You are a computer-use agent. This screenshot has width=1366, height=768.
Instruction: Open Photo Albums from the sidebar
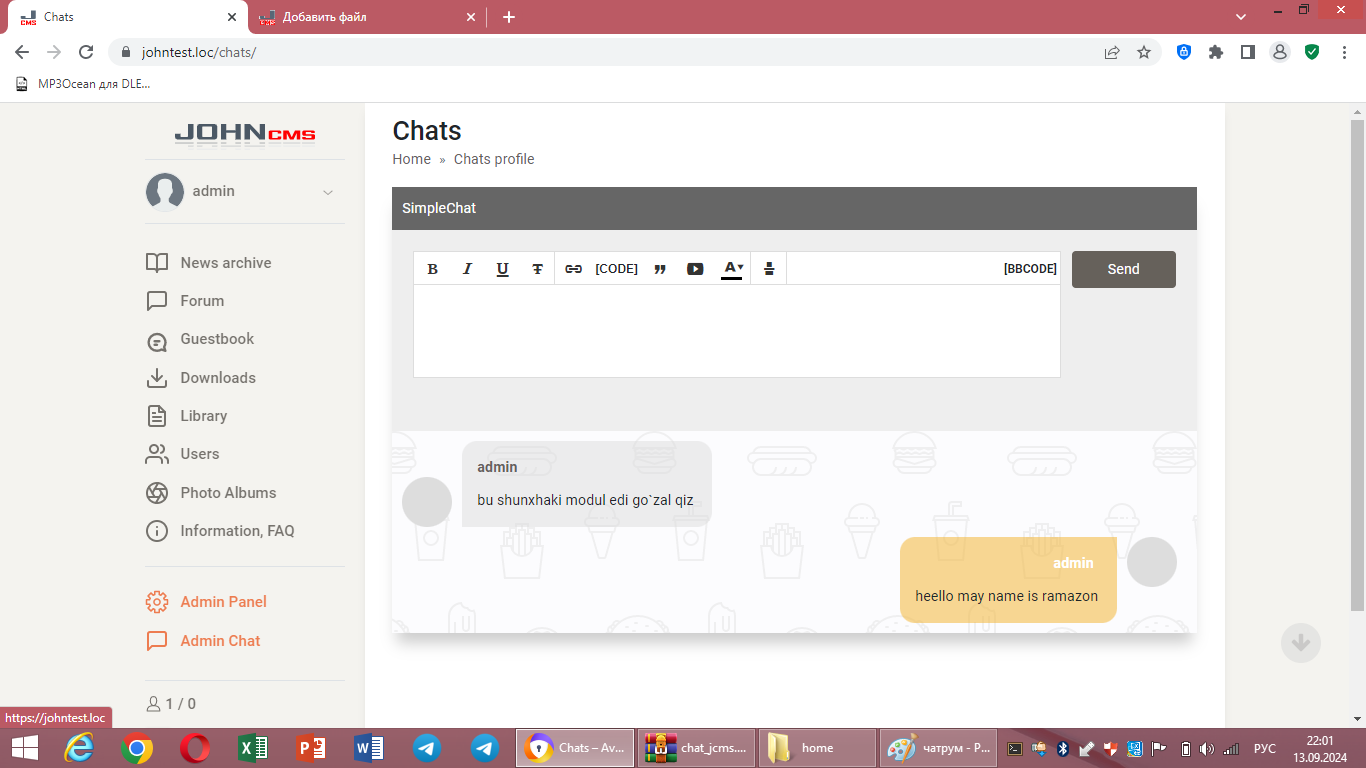click(228, 493)
